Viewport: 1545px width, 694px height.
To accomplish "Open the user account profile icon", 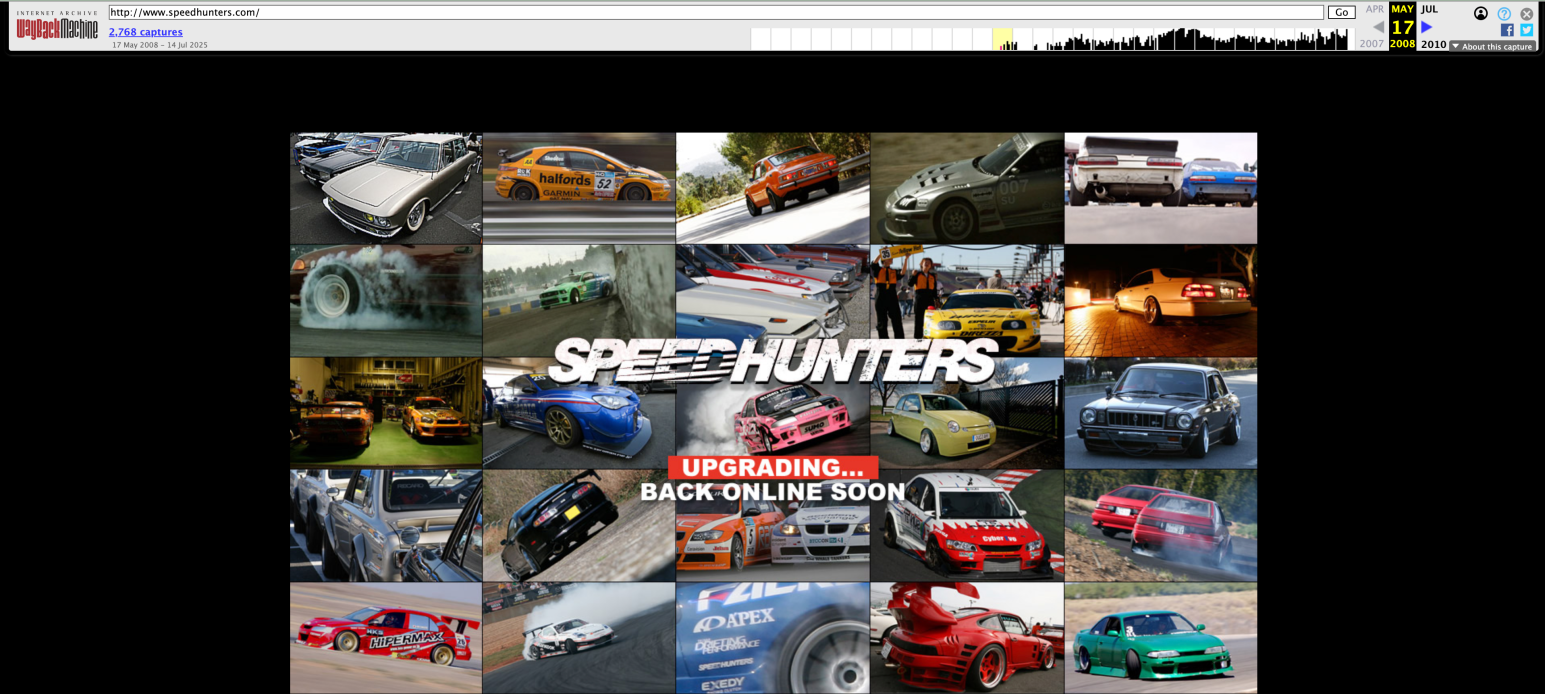I will point(1480,14).
